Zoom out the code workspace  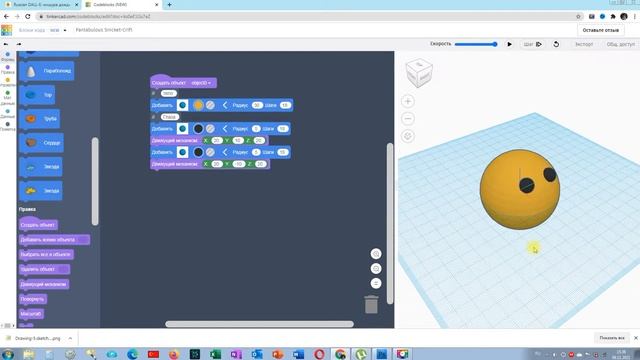point(376,269)
